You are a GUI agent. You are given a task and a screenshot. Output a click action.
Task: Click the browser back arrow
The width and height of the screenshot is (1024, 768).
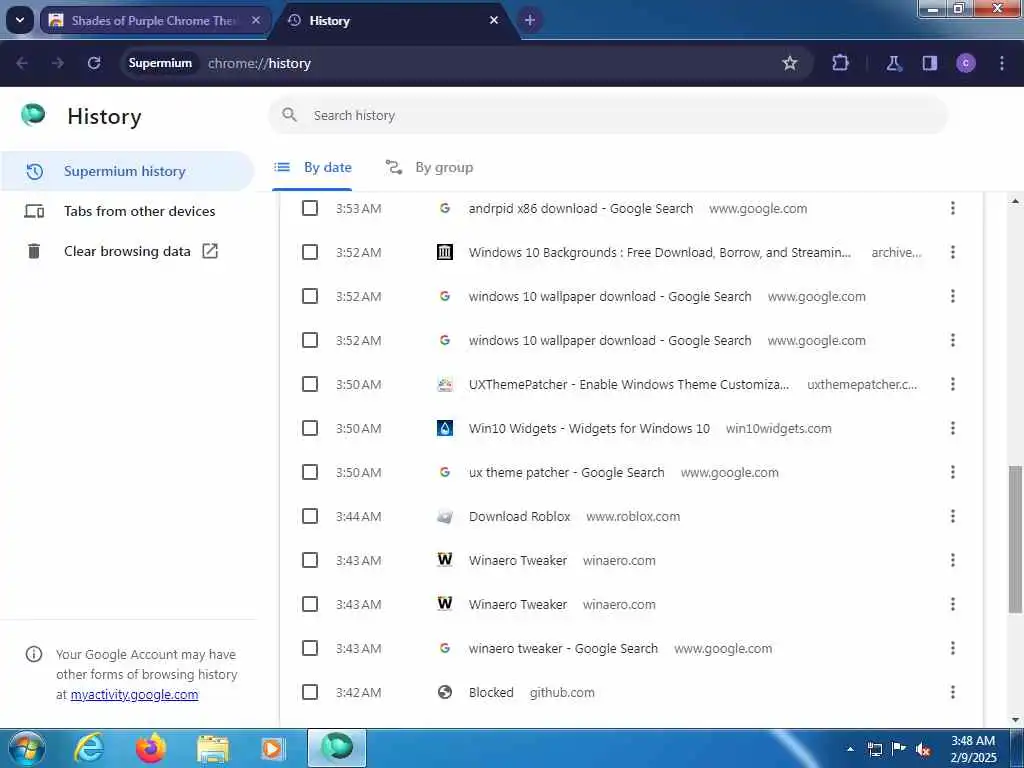click(x=22, y=63)
